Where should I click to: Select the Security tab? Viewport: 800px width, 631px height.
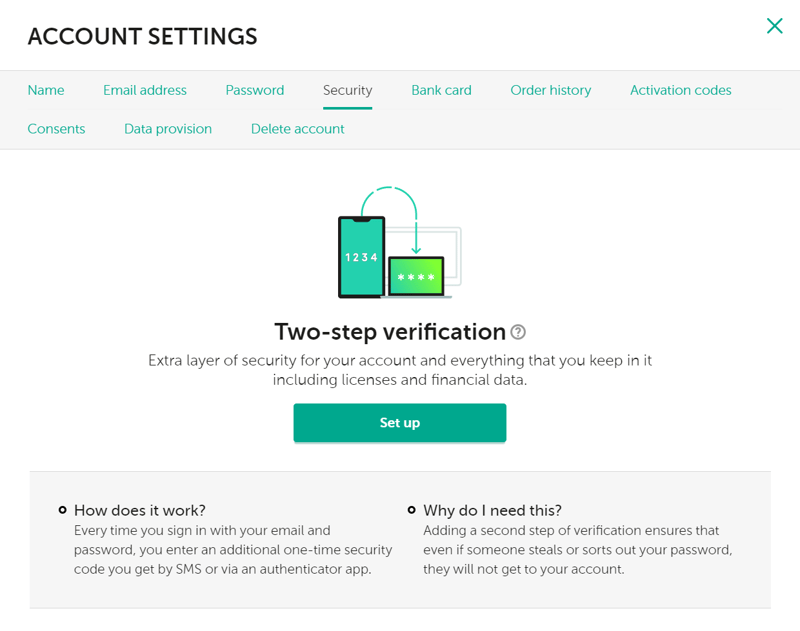click(x=347, y=90)
